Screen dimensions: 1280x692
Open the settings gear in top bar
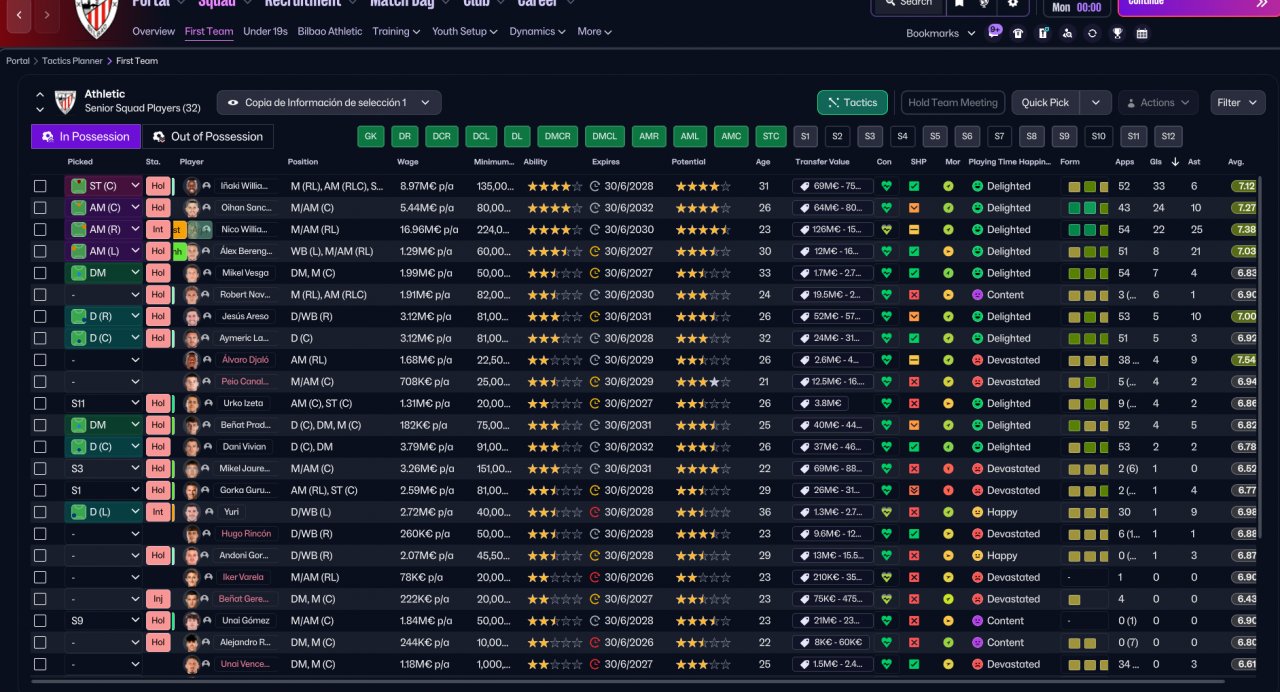click(1013, 4)
